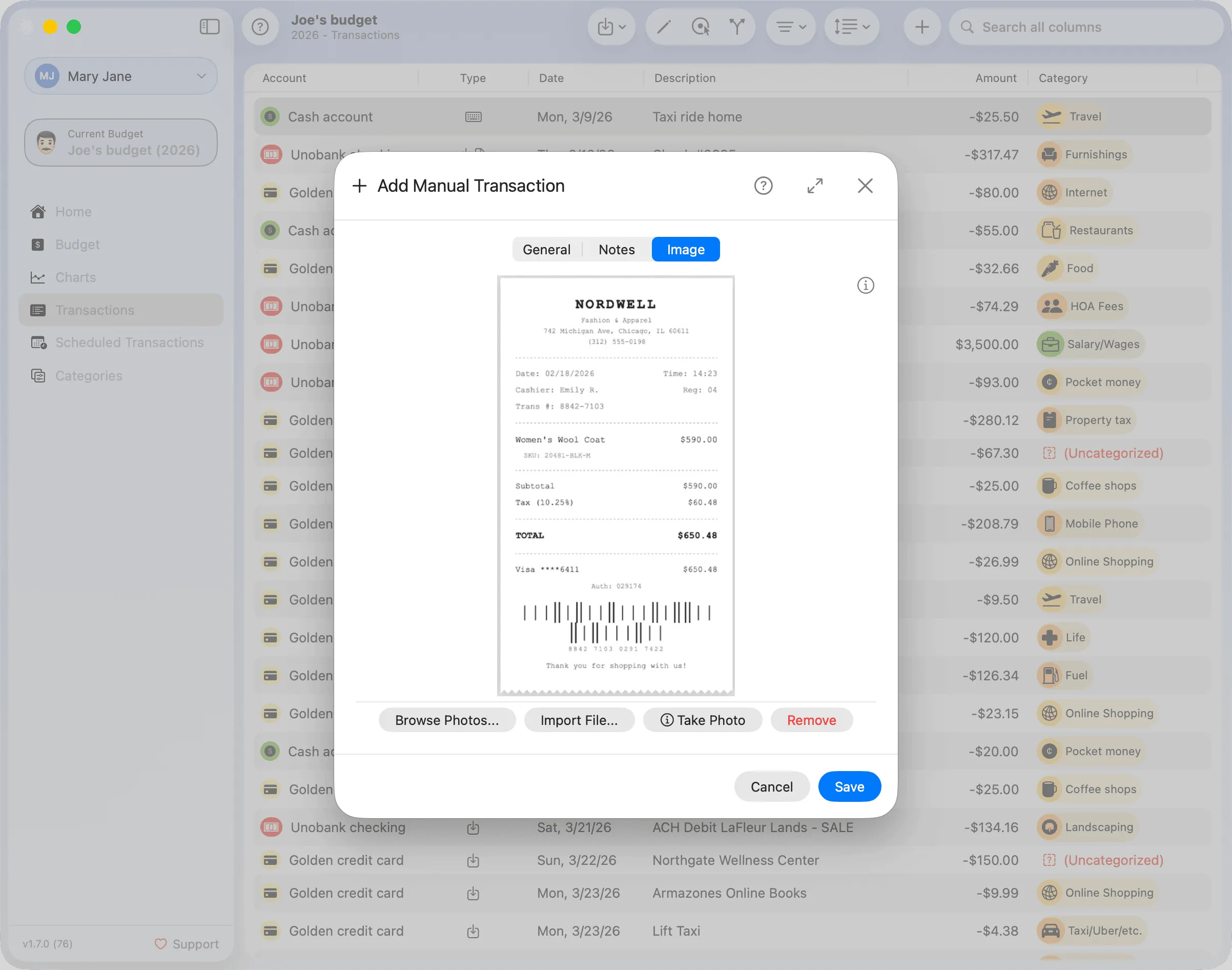Open the Support link with heart icon
This screenshot has width=1232, height=970.
click(187, 944)
